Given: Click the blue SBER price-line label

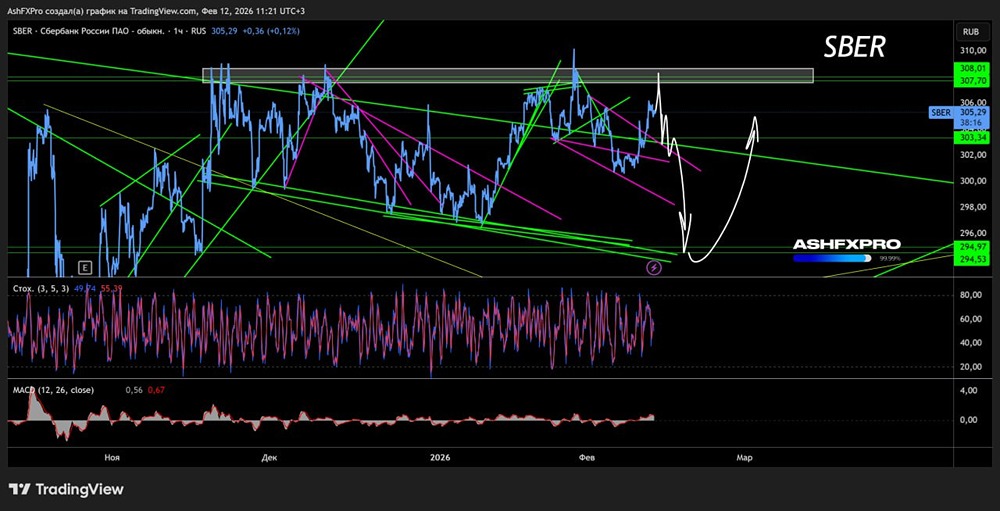Looking at the screenshot, I should (942, 112).
